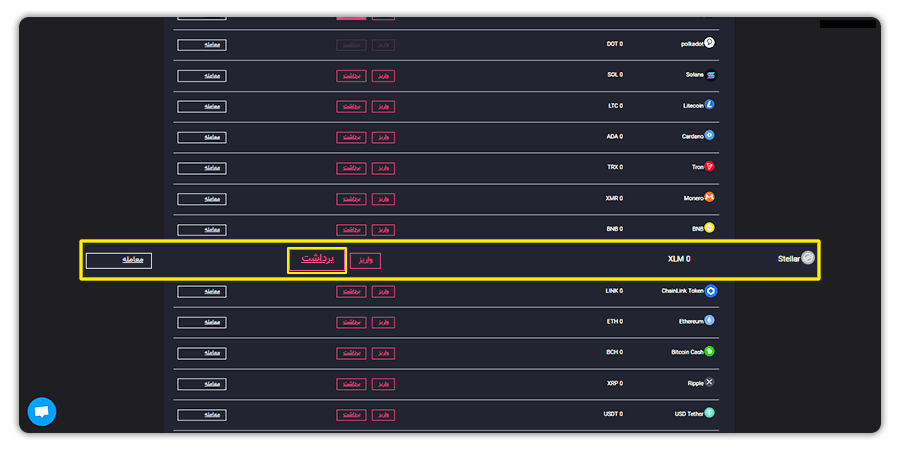Click the Polkadot coin icon
900x450 pixels.
click(x=709, y=42)
